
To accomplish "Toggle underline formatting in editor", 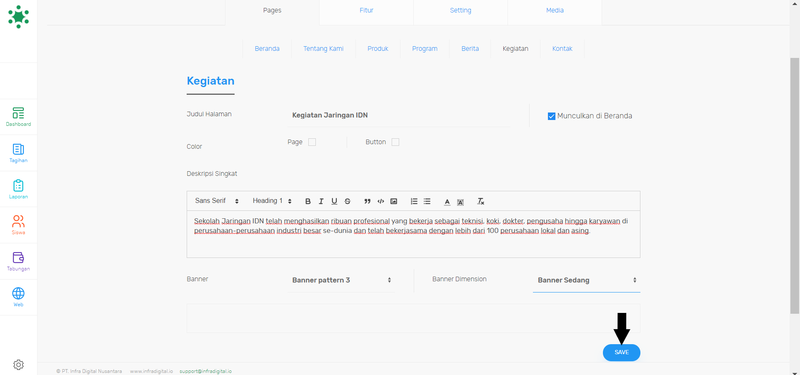I will pyautogui.click(x=334, y=202).
